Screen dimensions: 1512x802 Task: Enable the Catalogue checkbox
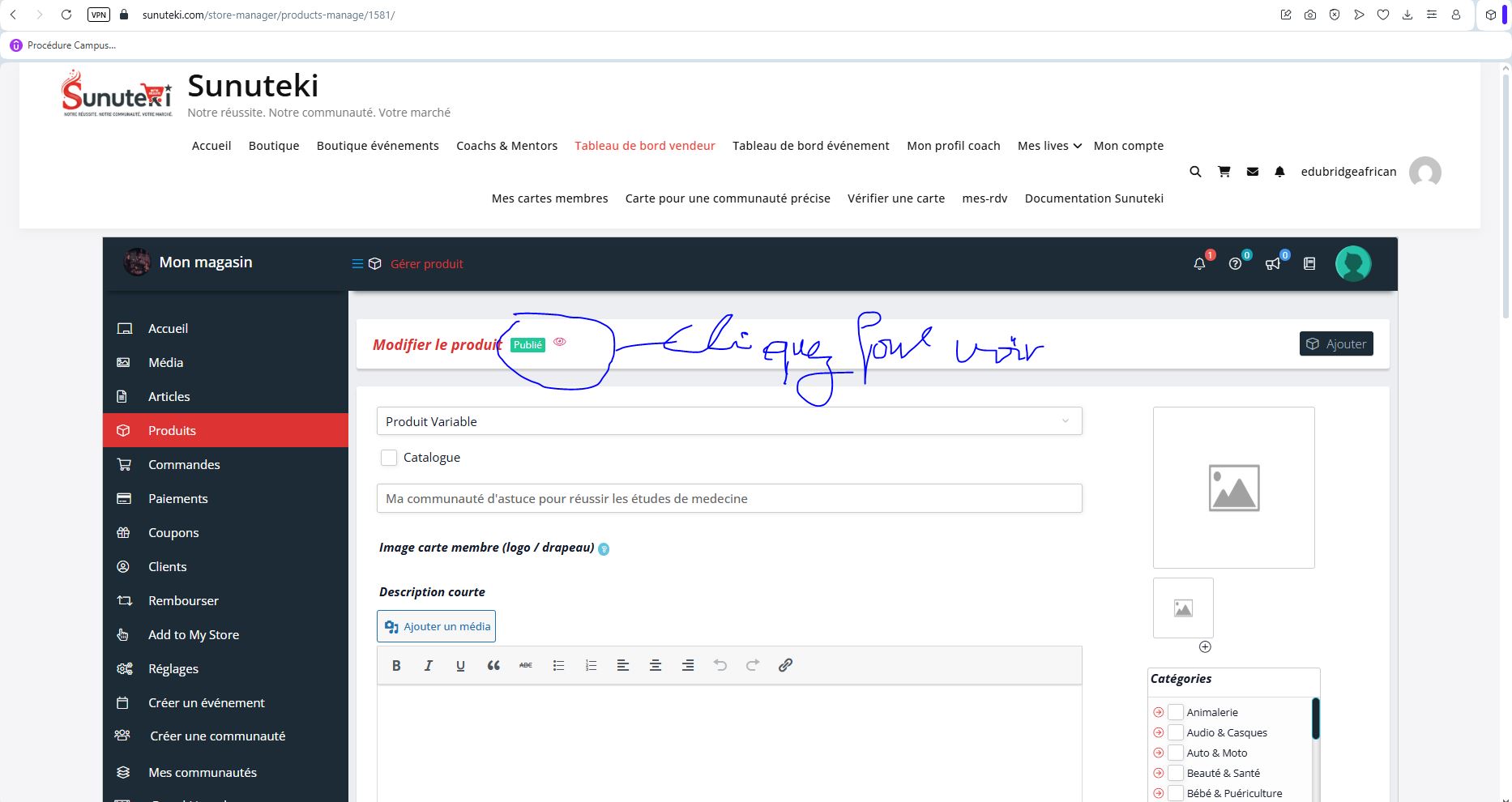click(x=389, y=458)
